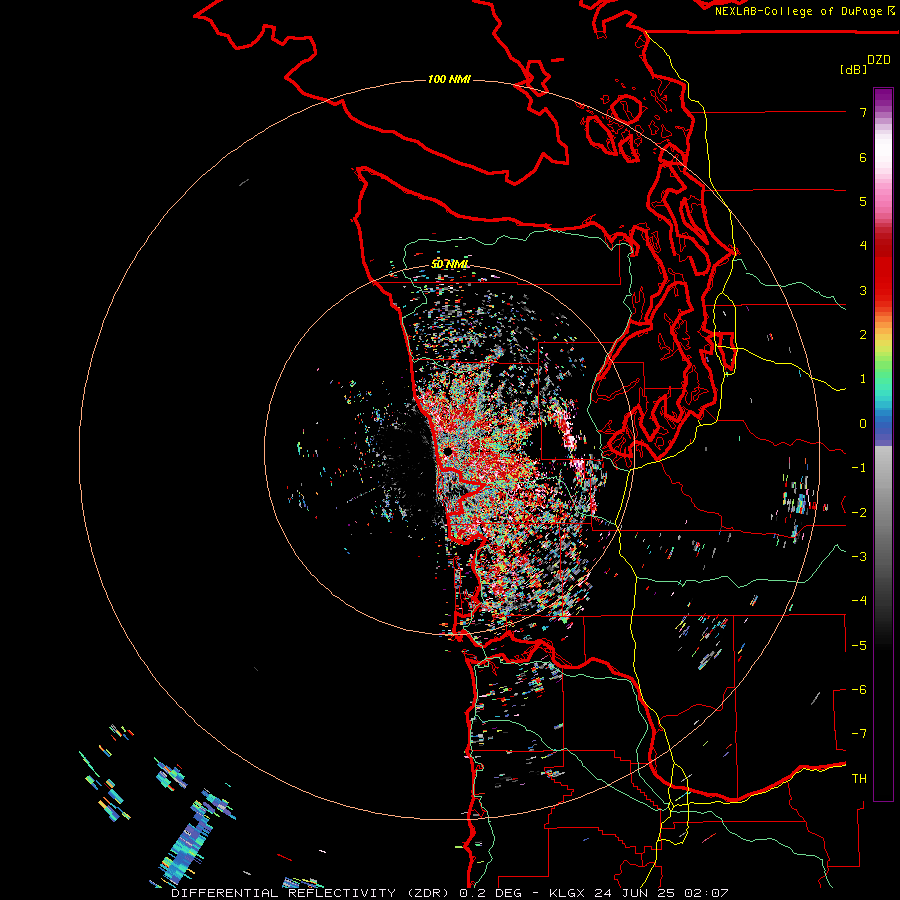Click the -5 value on color scale
This screenshot has height=900, width=900.
(859, 646)
